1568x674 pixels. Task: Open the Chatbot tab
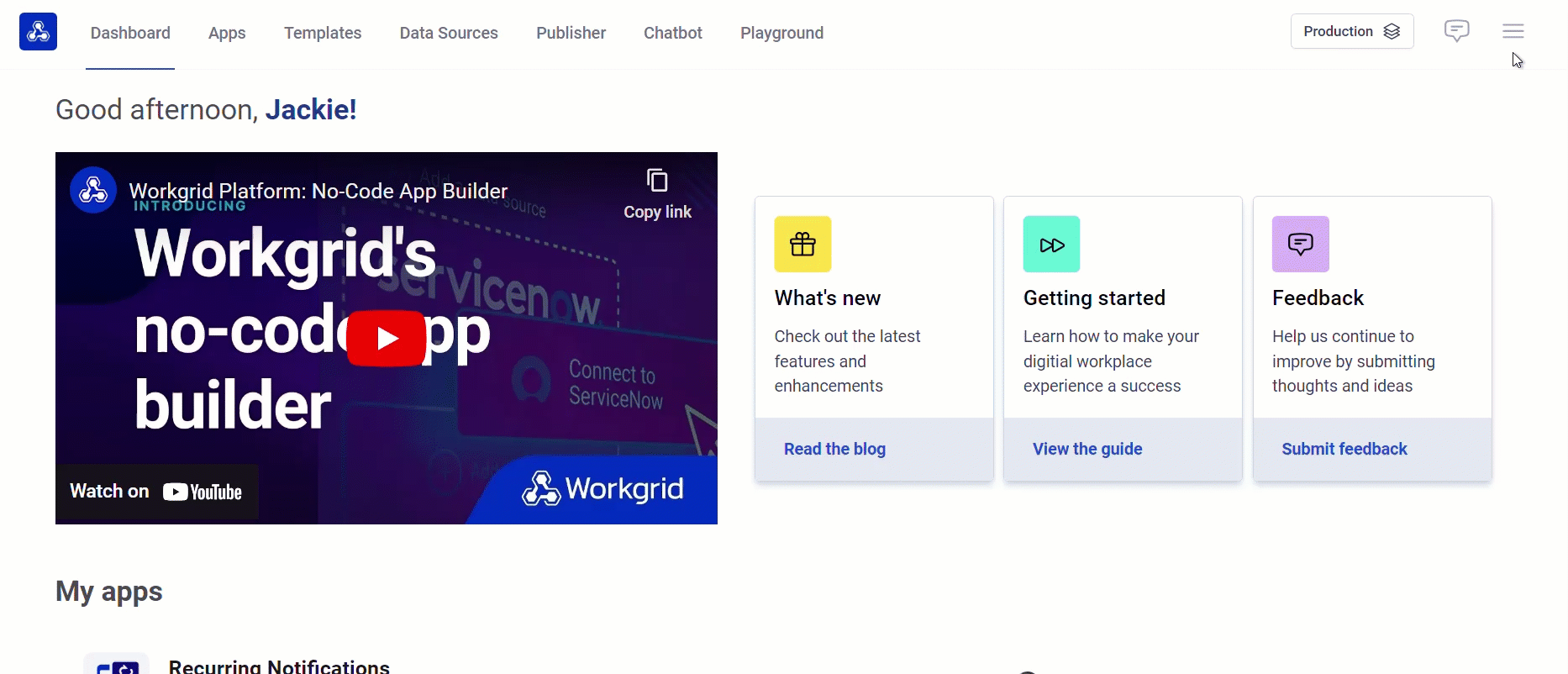point(672,33)
